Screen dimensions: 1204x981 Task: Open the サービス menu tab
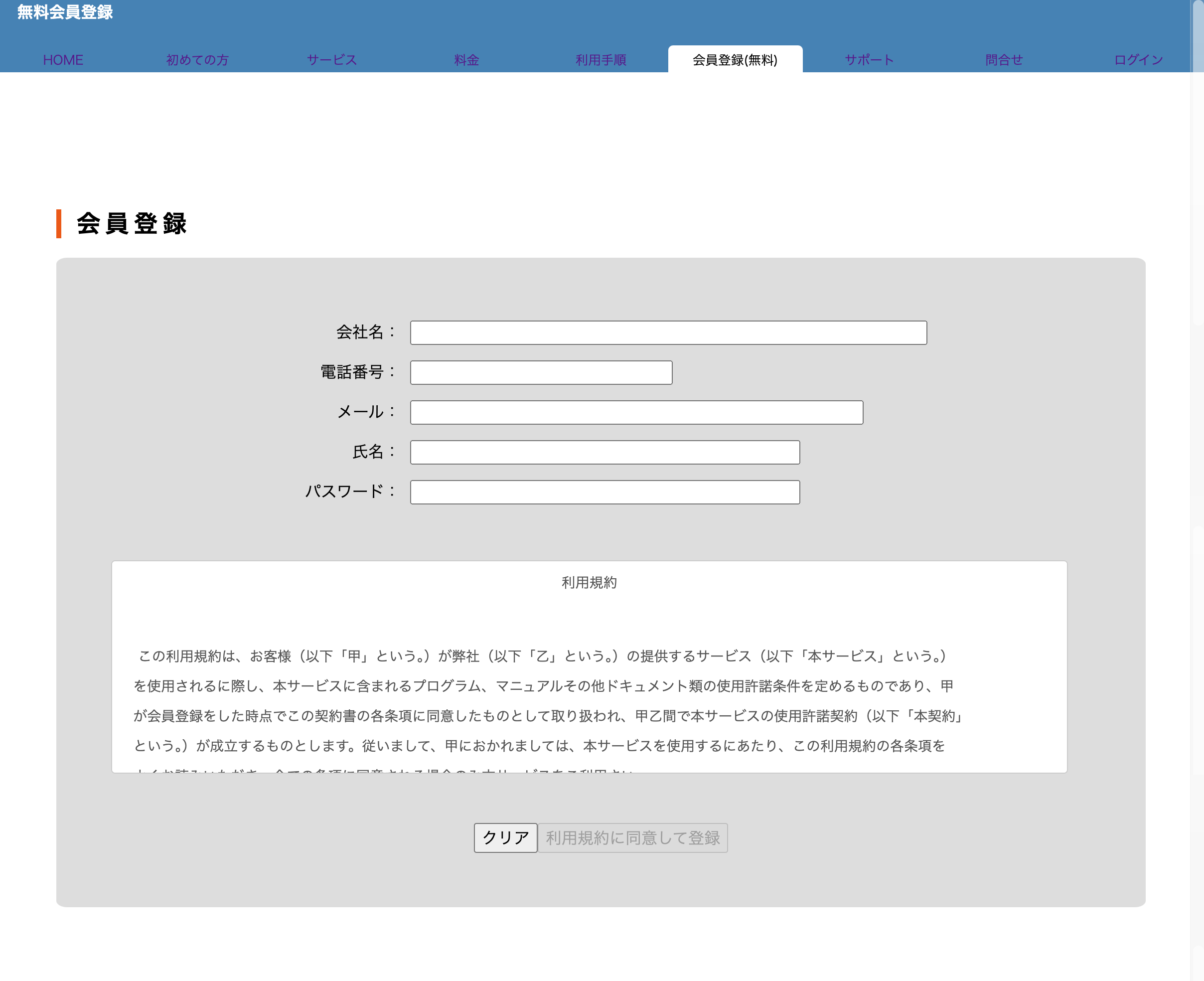point(332,60)
